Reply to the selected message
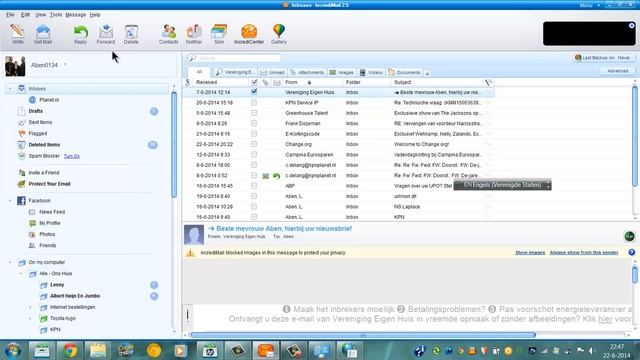 (80, 33)
